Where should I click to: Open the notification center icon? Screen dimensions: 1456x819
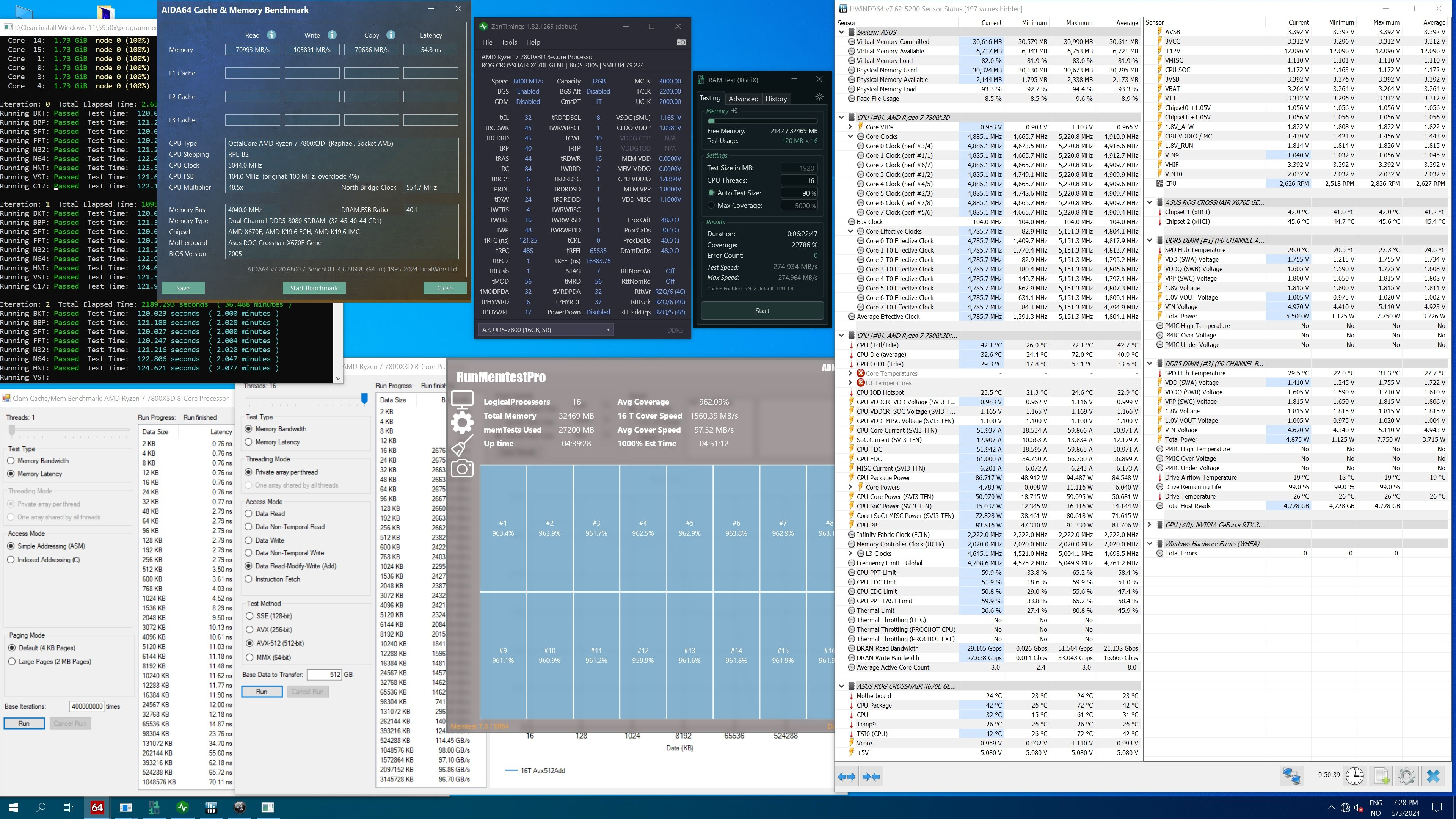pos(1437,807)
